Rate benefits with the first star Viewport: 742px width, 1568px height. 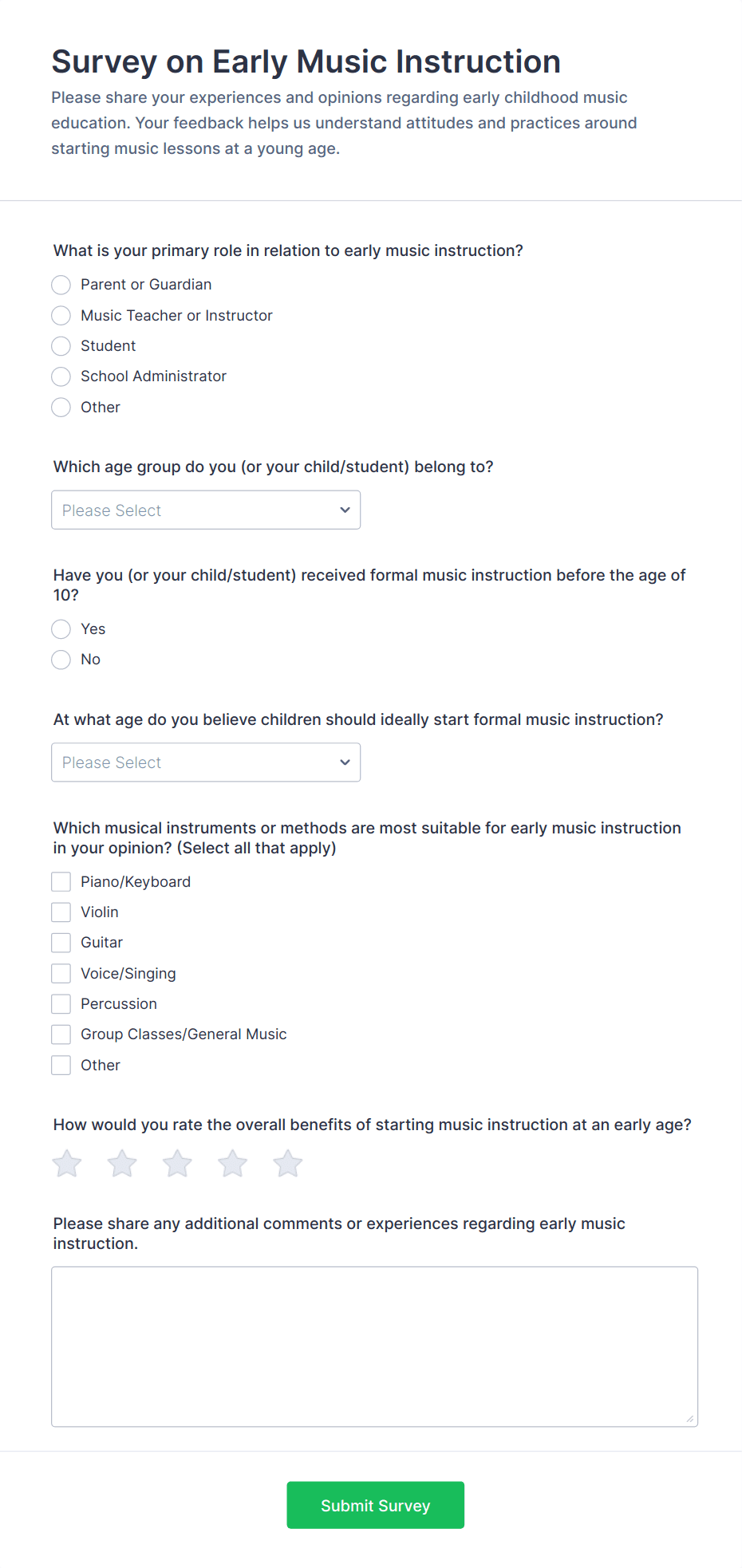click(67, 1164)
